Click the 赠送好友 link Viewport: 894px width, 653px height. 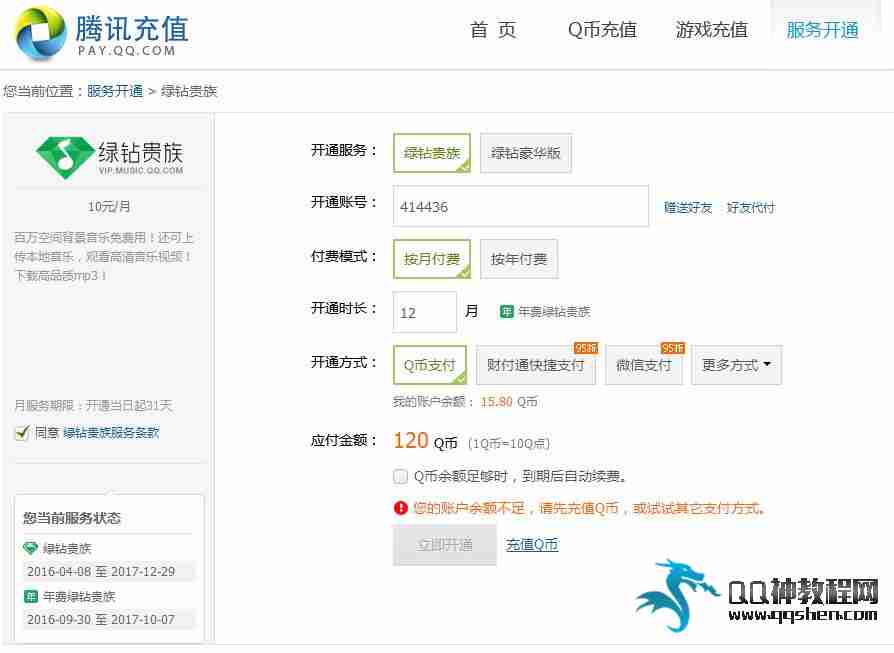pos(688,208)
